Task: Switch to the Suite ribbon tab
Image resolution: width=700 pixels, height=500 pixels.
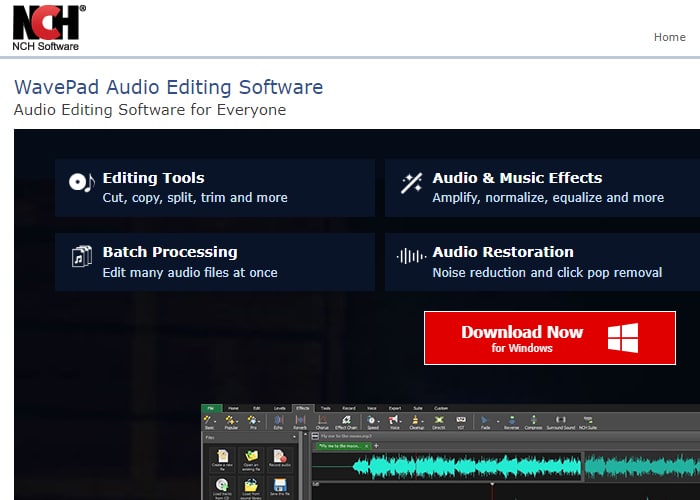Action: (418, 408)
